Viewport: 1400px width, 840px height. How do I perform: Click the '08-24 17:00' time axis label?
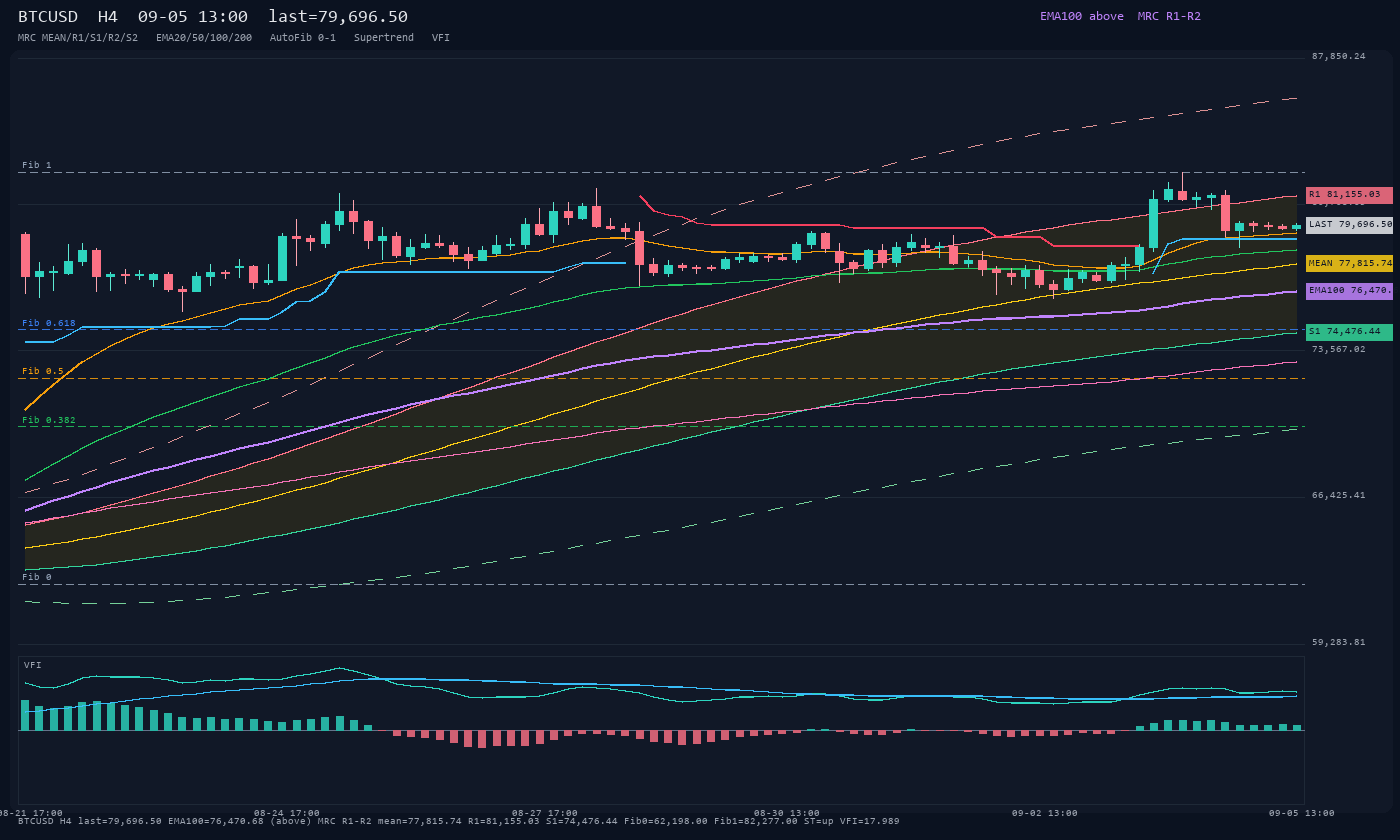287,813
